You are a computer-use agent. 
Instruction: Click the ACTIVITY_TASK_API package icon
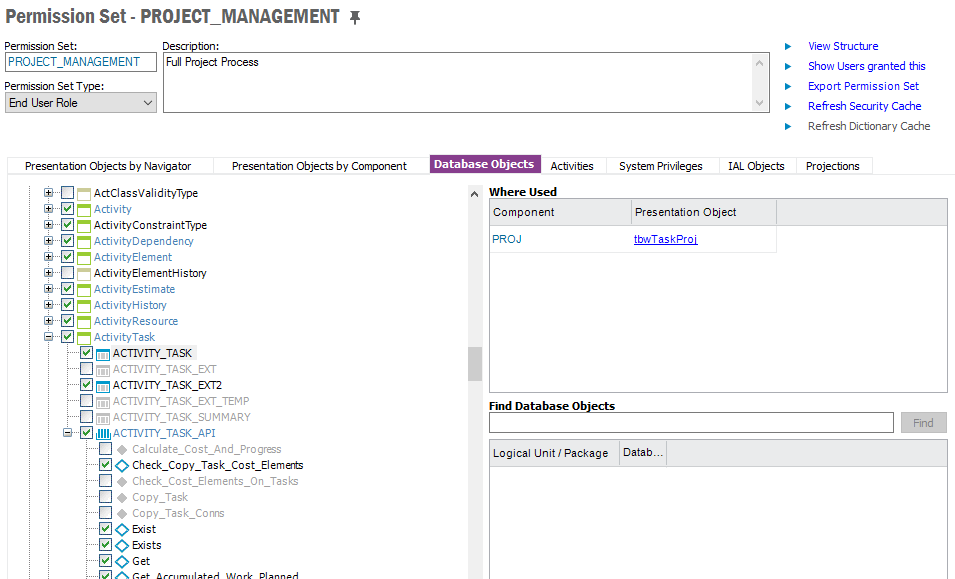pos(103,433)
